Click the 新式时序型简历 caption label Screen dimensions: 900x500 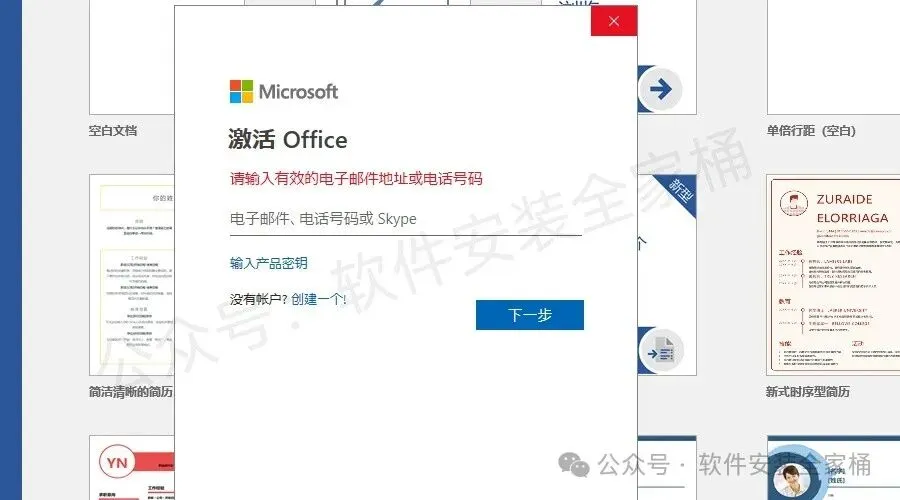pos(808,392)
